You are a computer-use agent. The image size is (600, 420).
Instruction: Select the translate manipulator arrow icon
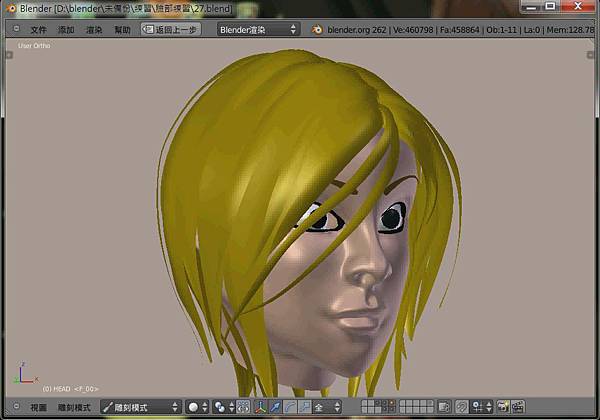click(x=276, y=407)
